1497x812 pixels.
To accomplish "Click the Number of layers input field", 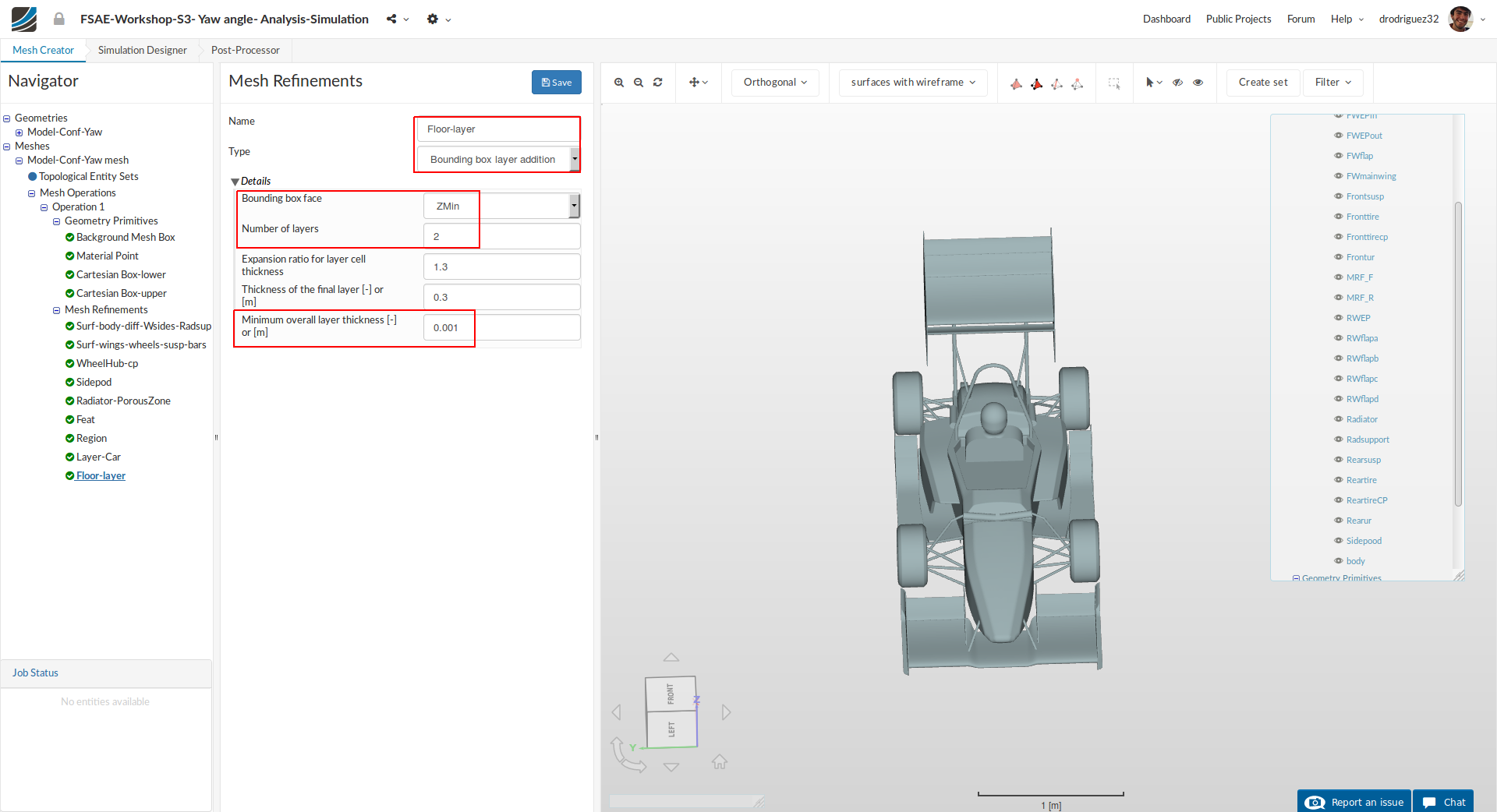I will [x=501, y=236].
